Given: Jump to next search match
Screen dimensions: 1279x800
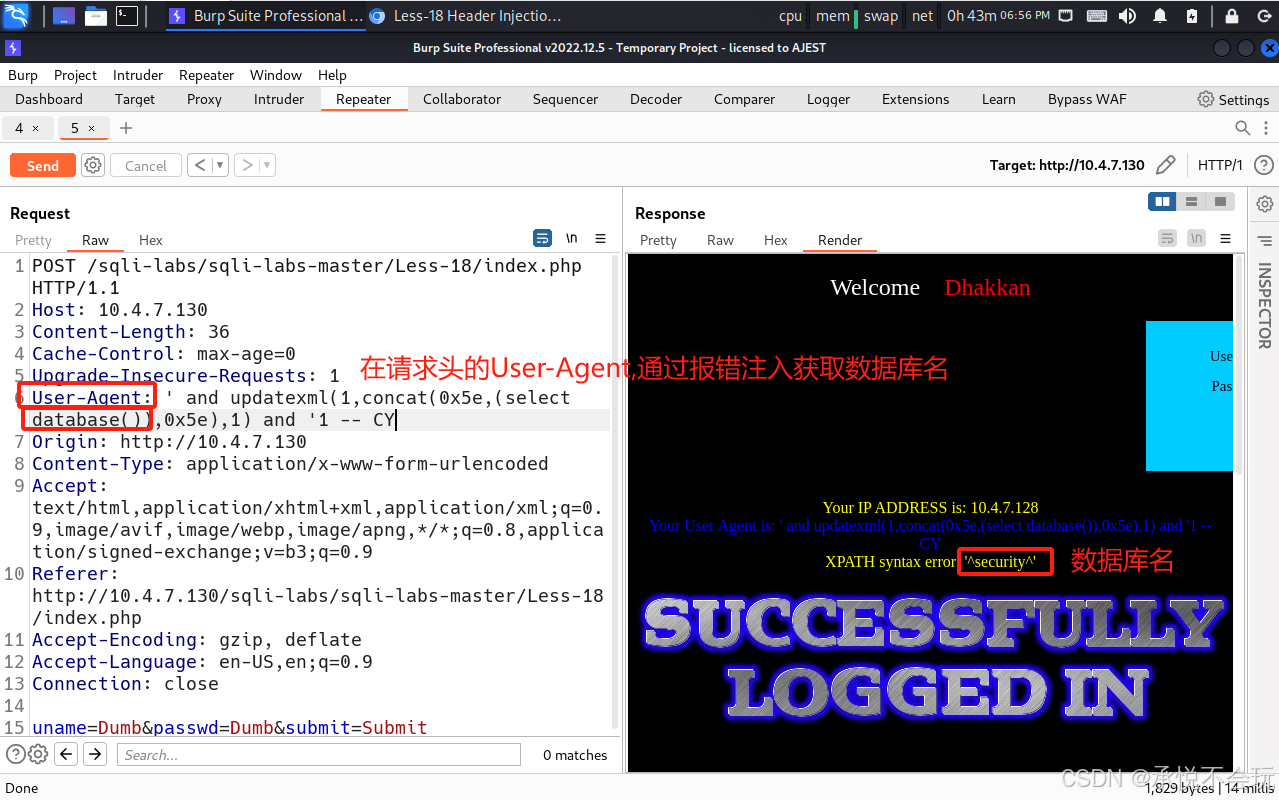Looking at the screenshot, I should (x=95, y=754).
